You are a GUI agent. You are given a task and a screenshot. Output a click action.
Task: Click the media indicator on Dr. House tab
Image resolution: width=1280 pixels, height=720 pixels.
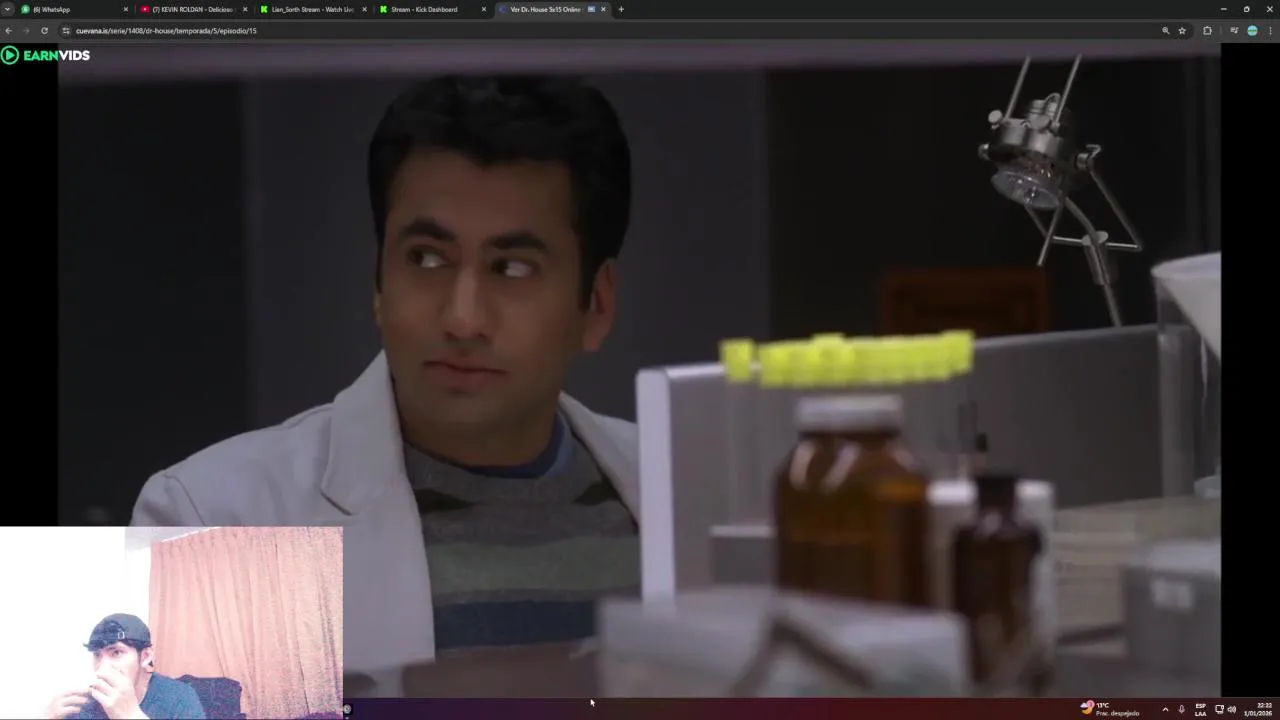point(591,9)
